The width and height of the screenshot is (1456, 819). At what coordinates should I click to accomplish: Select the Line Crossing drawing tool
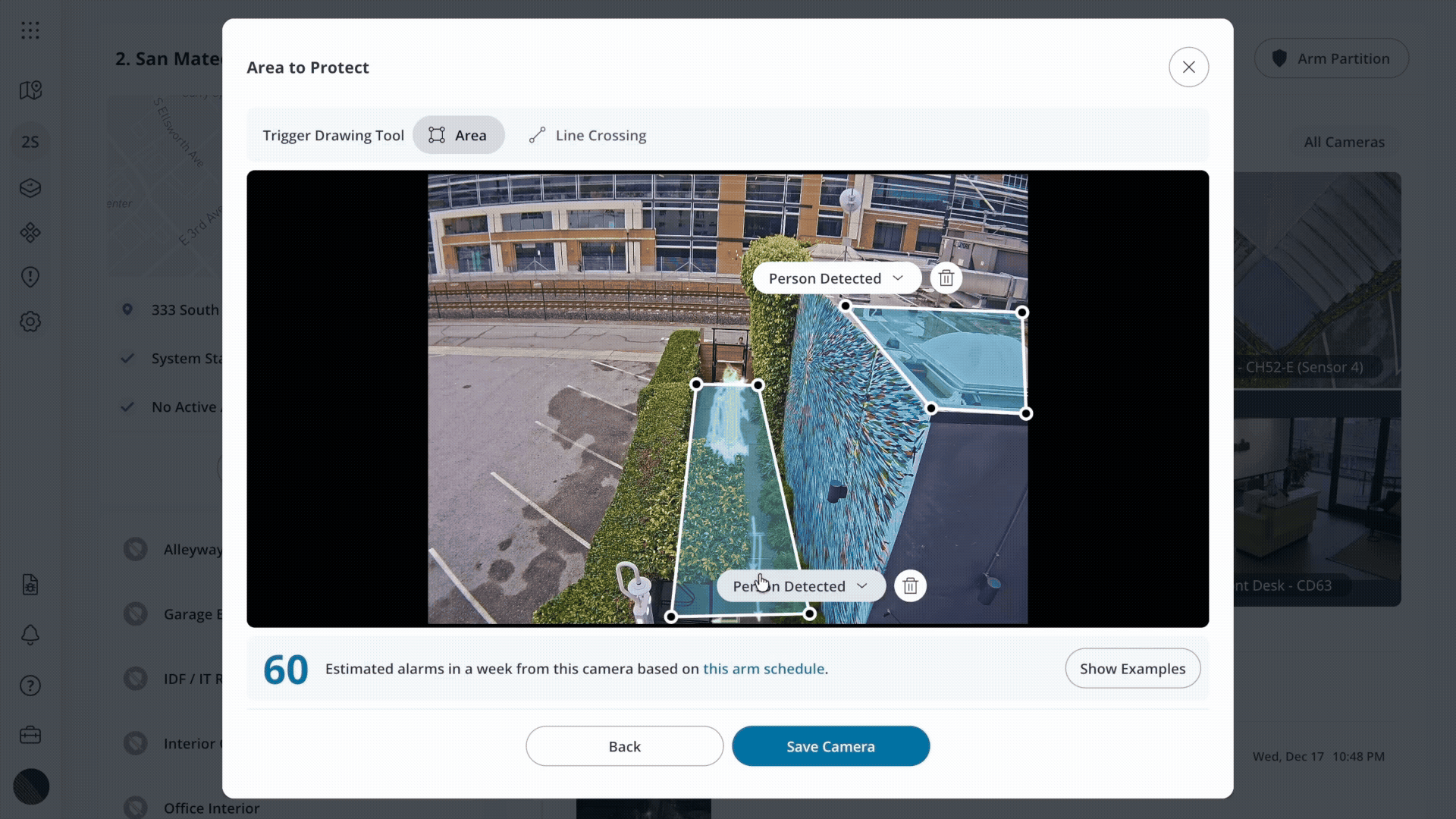click(x=588, y=135)
